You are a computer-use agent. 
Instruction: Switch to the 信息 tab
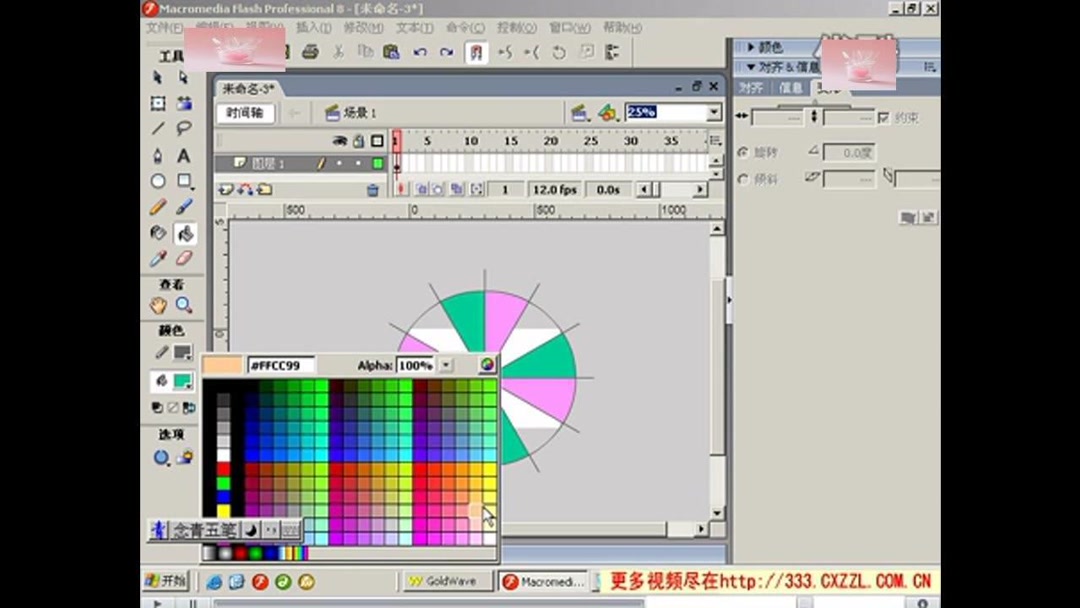pos(791,87)
